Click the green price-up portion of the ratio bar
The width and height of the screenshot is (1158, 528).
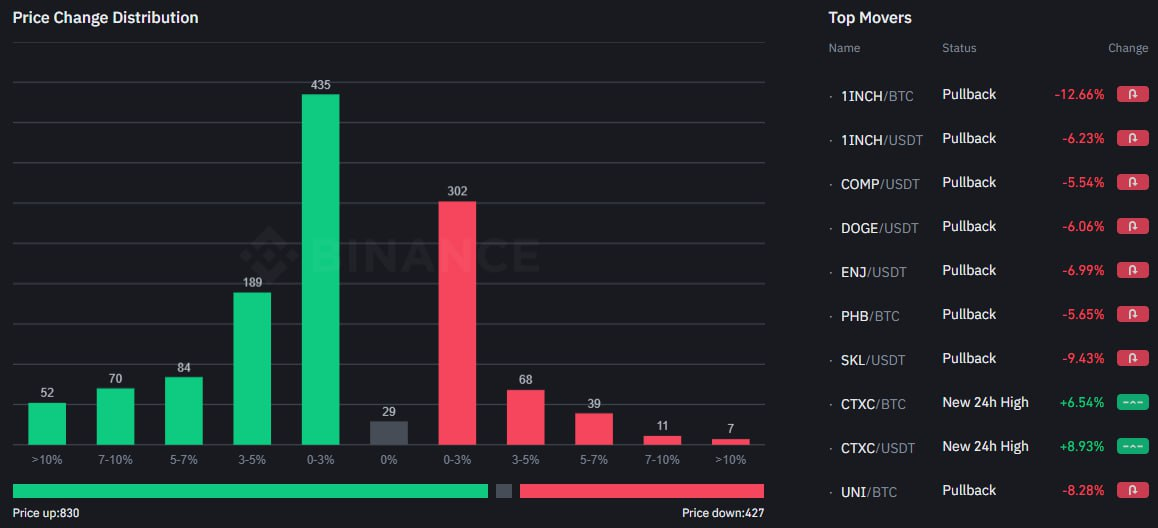tap(250, 491)
